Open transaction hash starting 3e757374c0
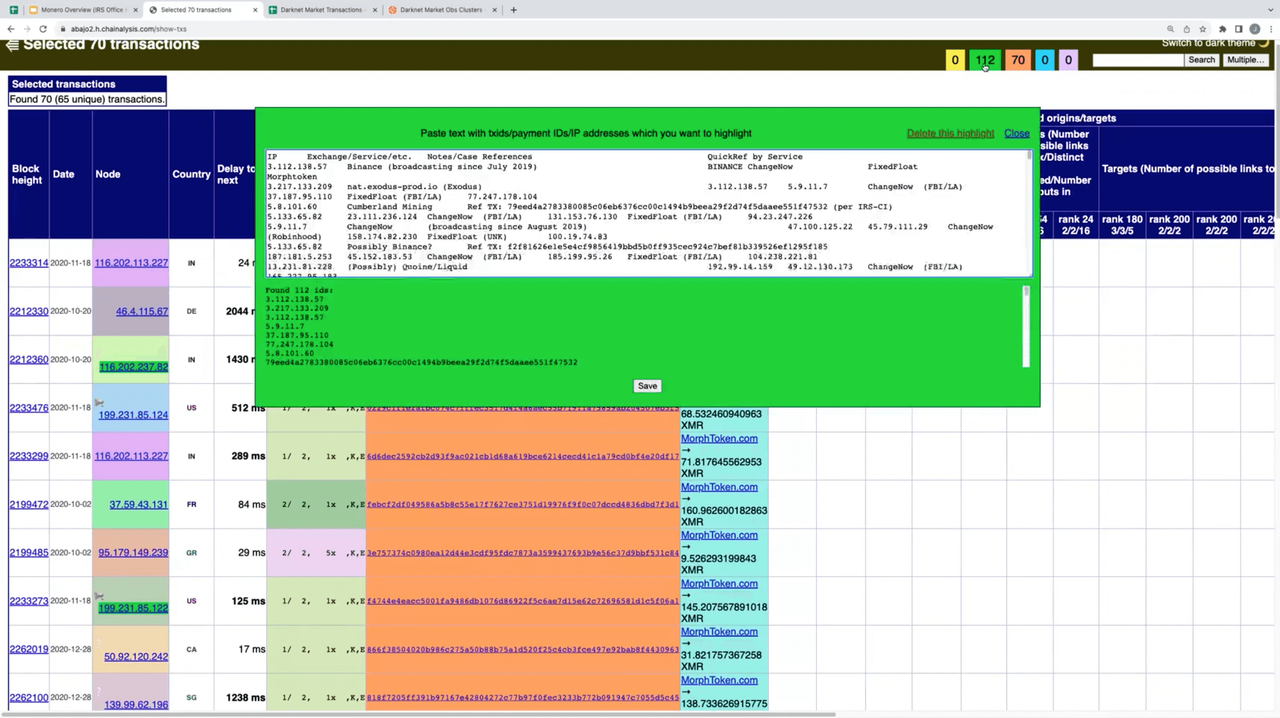1280x718 pixels. [x=523, y=553]
